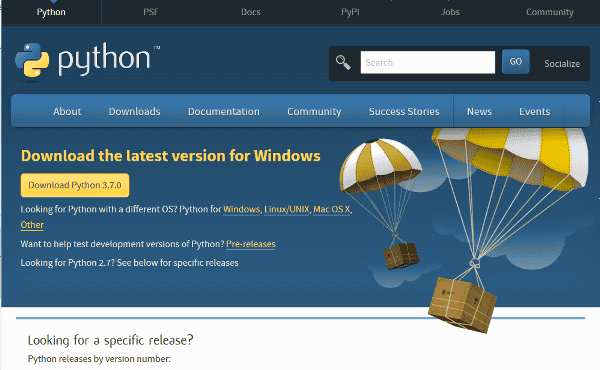Follow the Mac OS X download link
The image size is (600, 370).
331,209
